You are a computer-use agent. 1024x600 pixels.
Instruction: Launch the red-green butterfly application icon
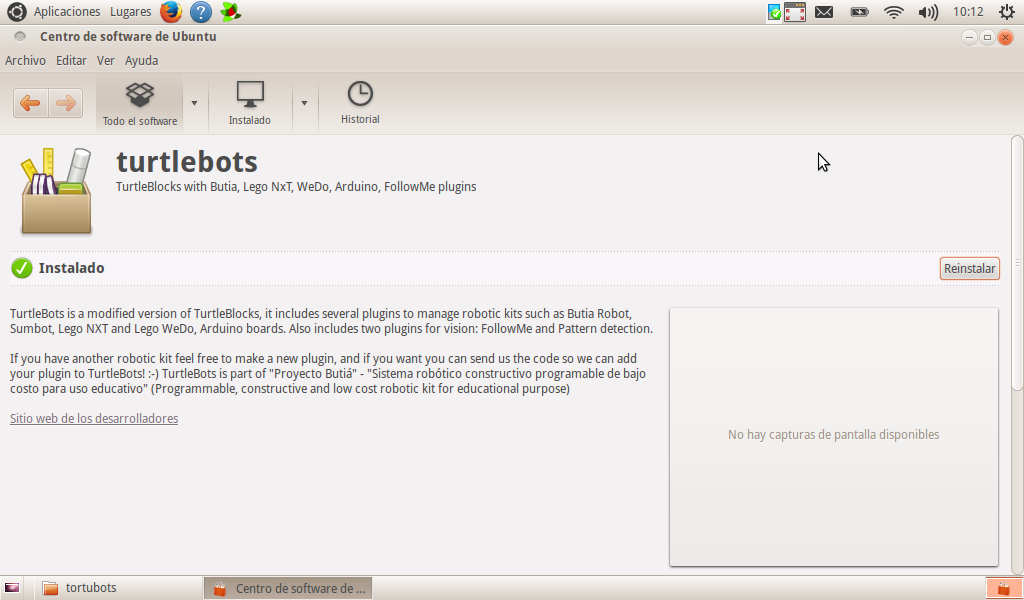coord(231,12)
